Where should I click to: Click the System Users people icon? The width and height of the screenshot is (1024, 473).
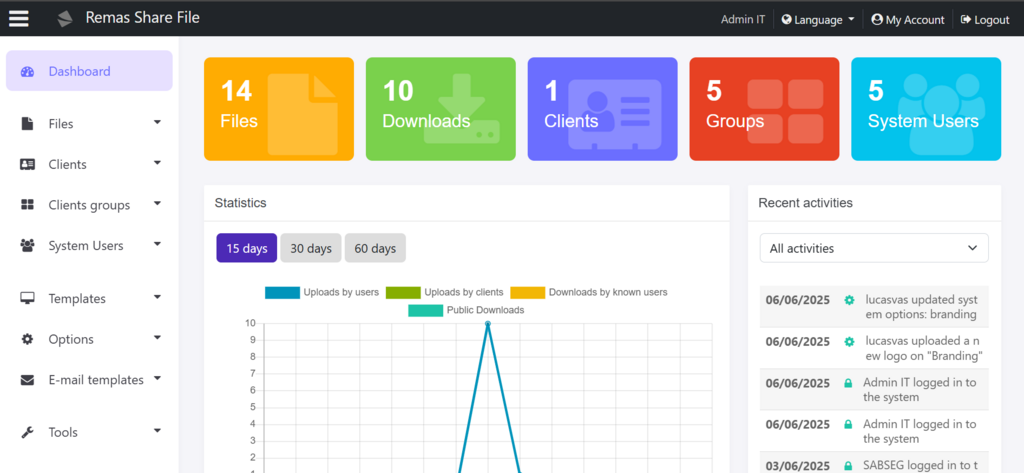pos(27,246)
